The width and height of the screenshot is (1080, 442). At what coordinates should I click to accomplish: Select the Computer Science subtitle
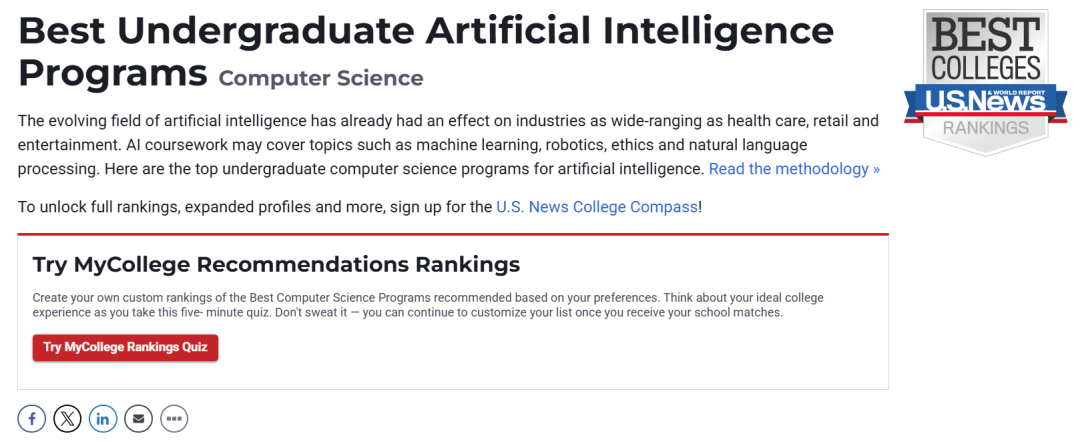(321, 78)
